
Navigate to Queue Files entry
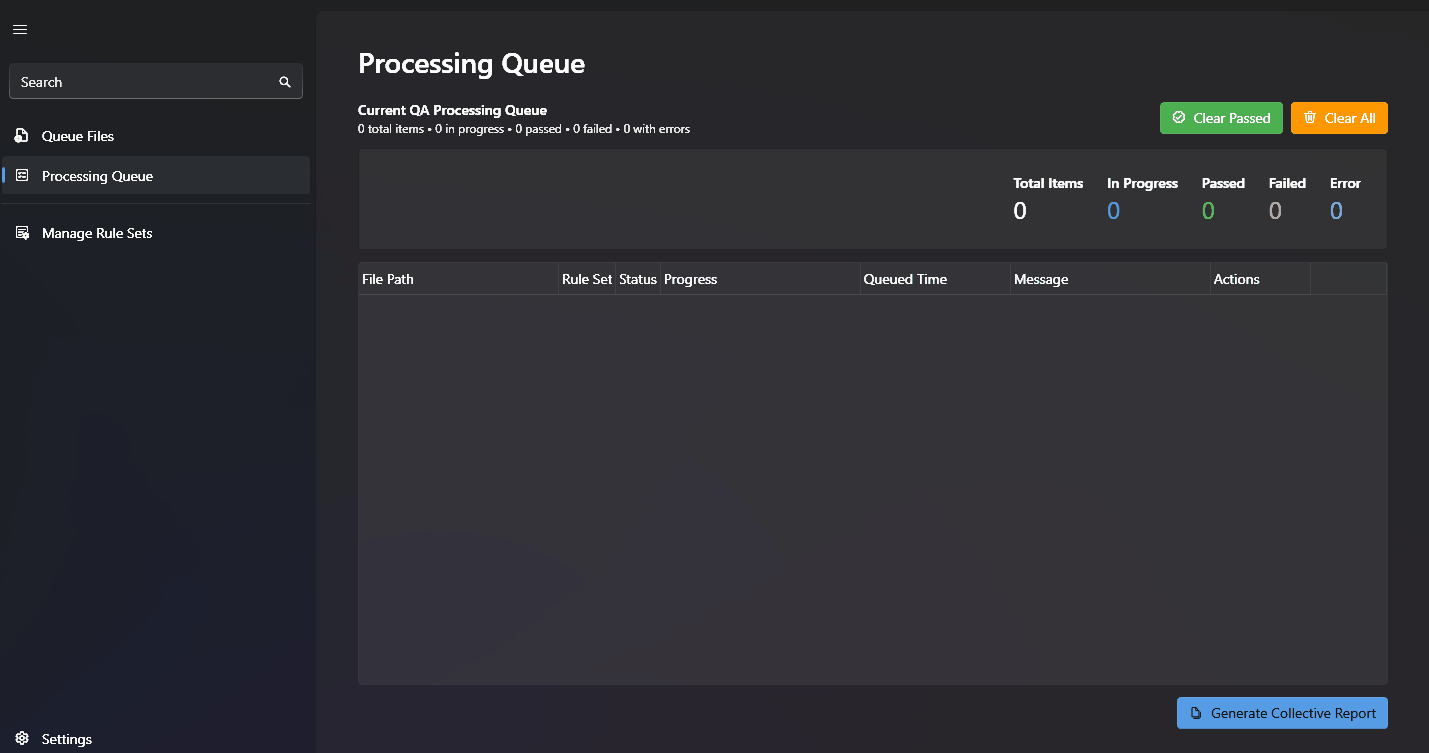pos(78,135)
